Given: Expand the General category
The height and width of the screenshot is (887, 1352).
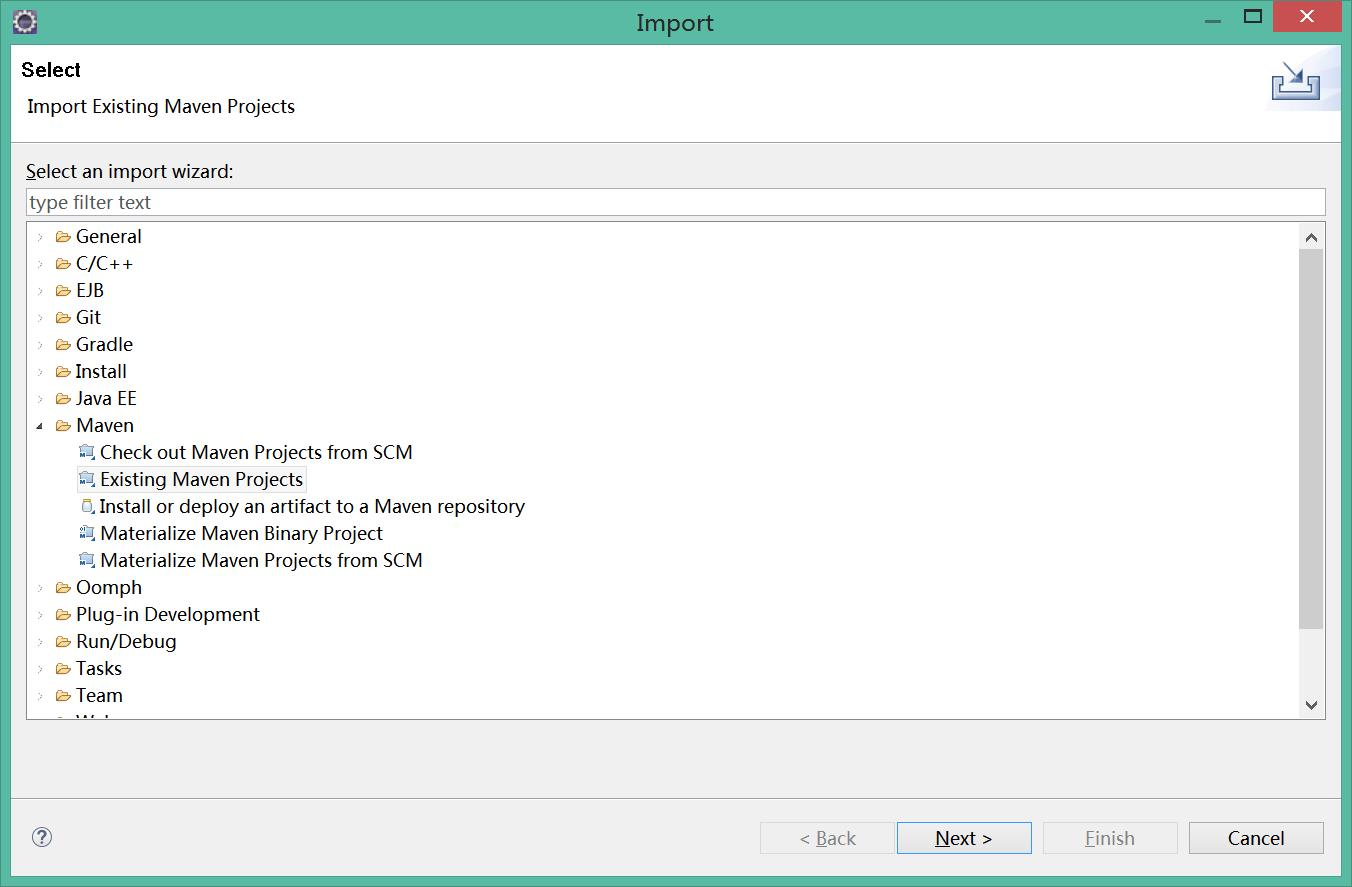Looking at the screenshot, I should pos(40,237).
